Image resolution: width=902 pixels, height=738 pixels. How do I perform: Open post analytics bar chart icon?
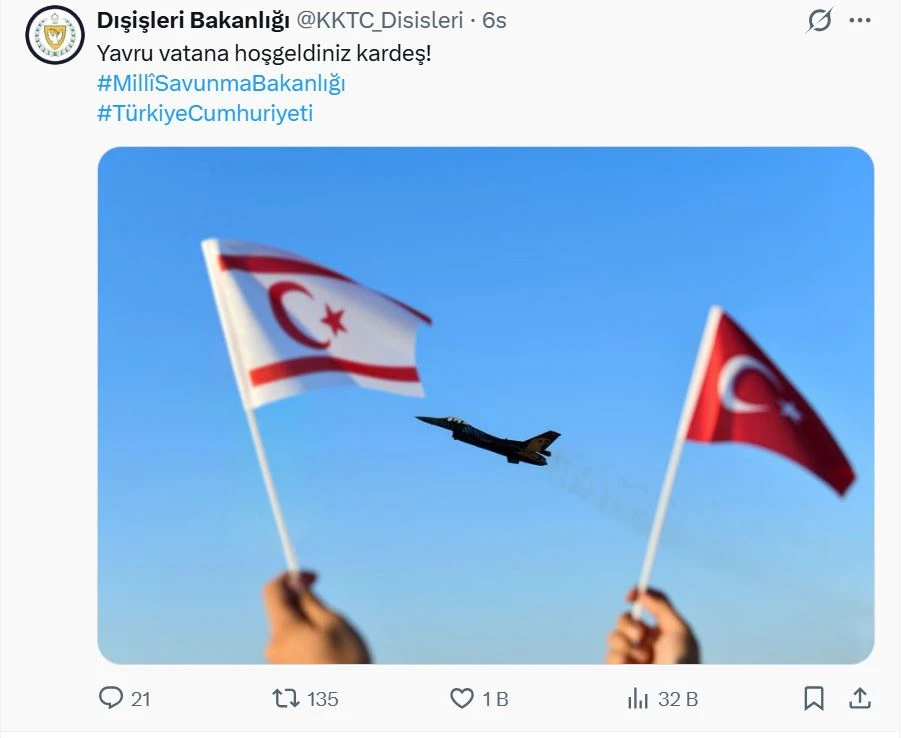(x=638, y=699)
